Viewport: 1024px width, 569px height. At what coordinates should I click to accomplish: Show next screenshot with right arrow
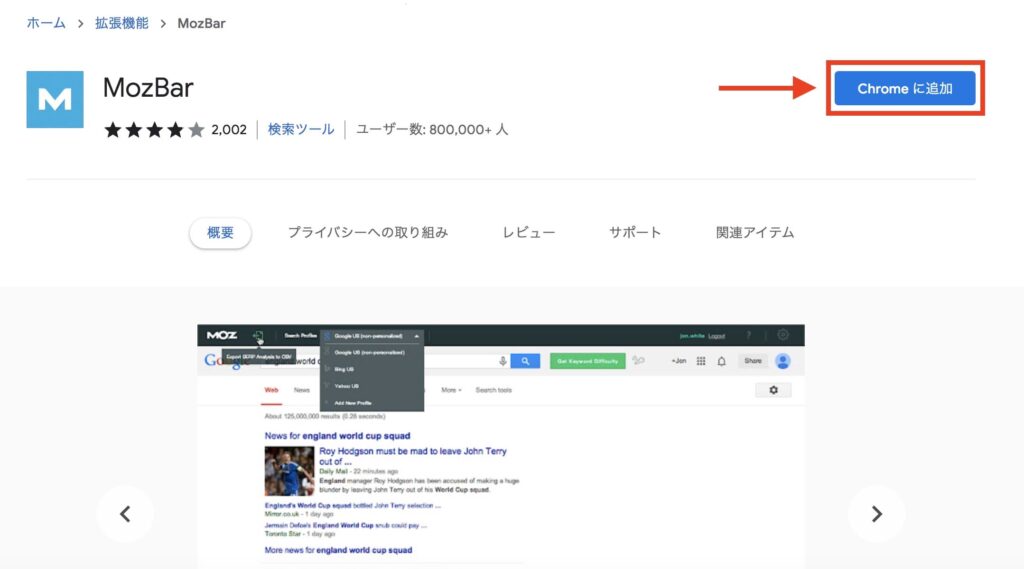[876, 514]
